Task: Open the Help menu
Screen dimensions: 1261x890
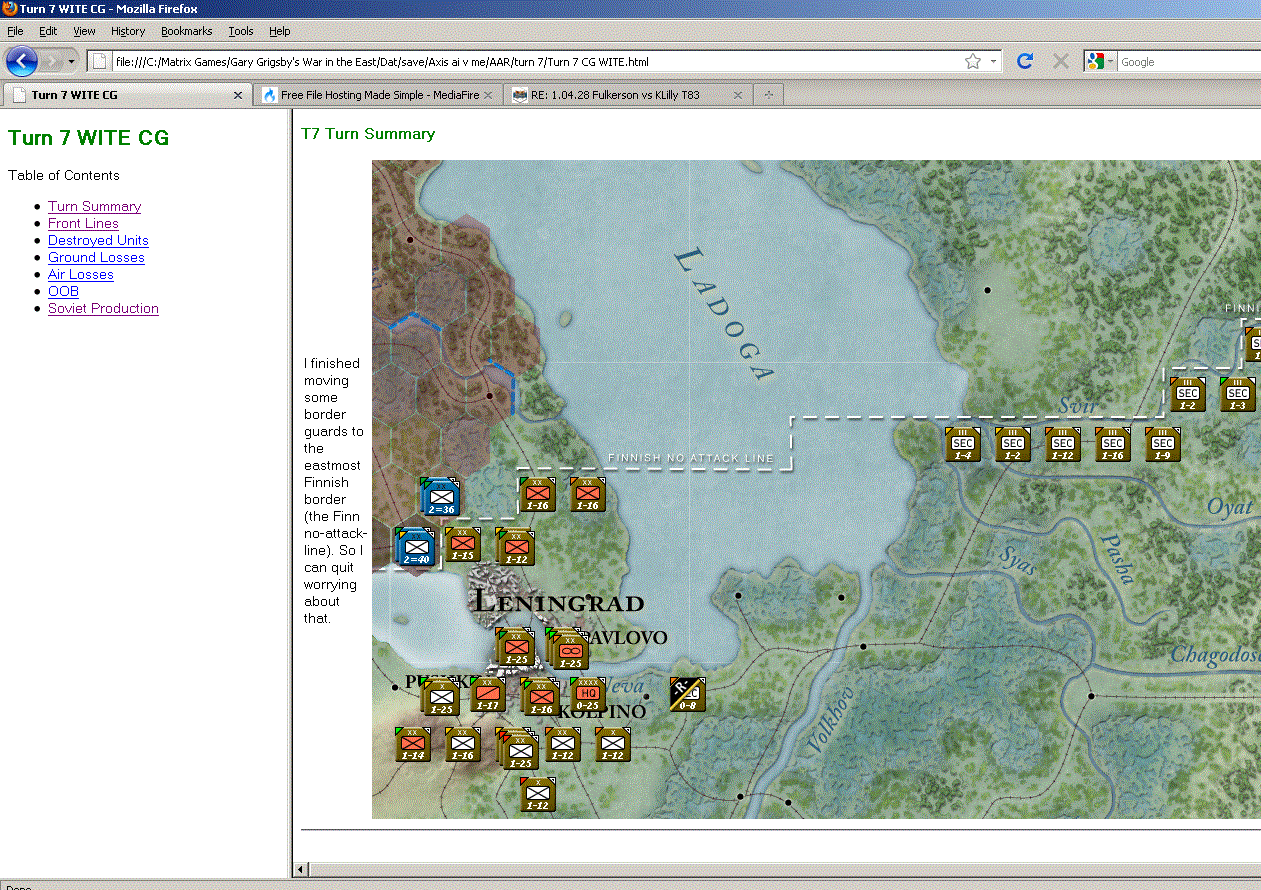Action: tap(280, 31)
